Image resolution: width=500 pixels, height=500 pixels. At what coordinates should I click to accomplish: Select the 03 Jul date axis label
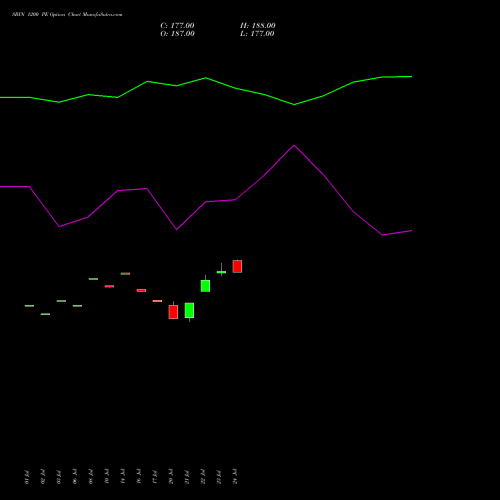click(59, 477)
